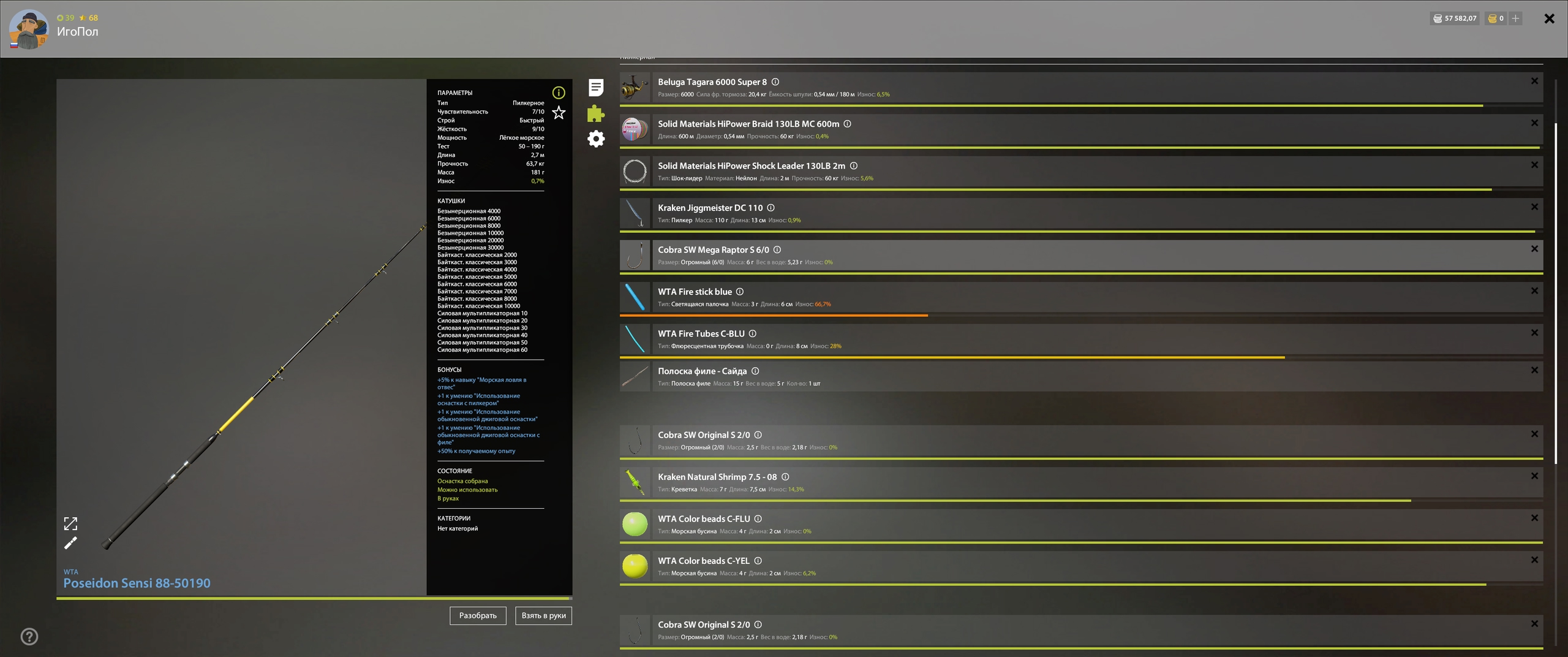1568x657 pixels.
Task: Select the Beluga Tagara reel thumbnail
Action: click(x=635, y=88)
